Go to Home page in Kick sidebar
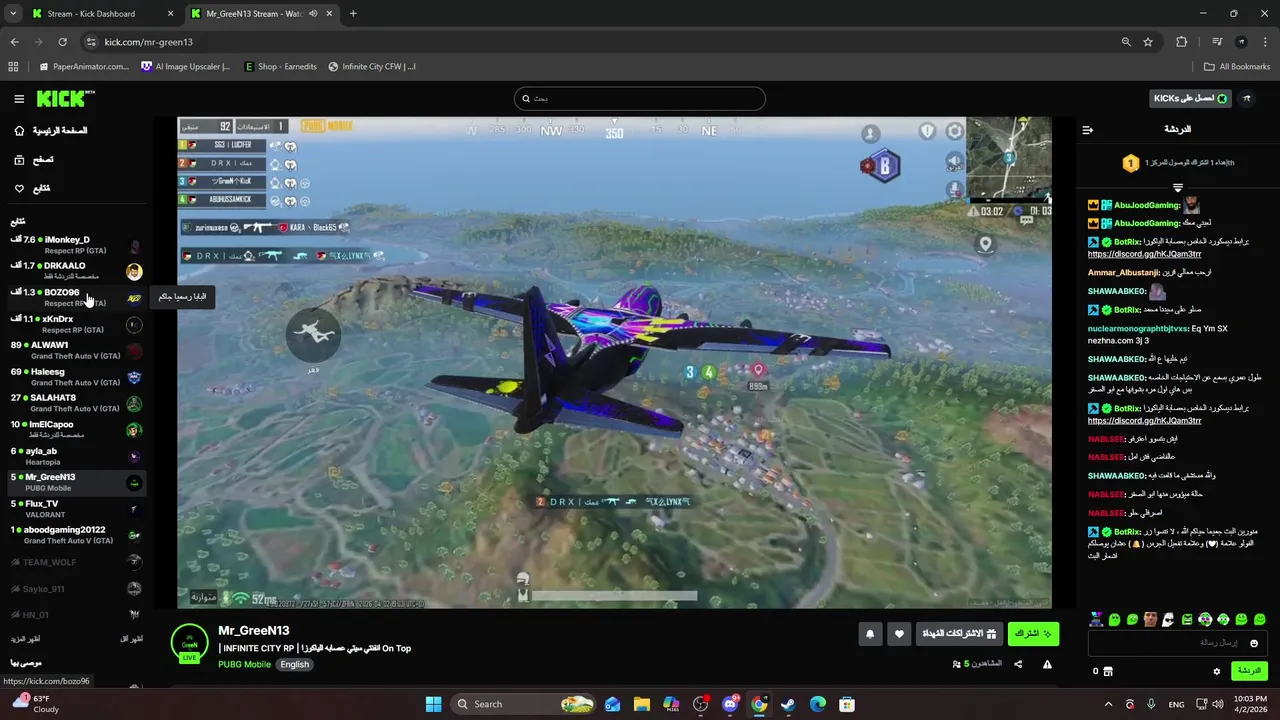This screenshot has height=720, width=1280. coord(50,131)
